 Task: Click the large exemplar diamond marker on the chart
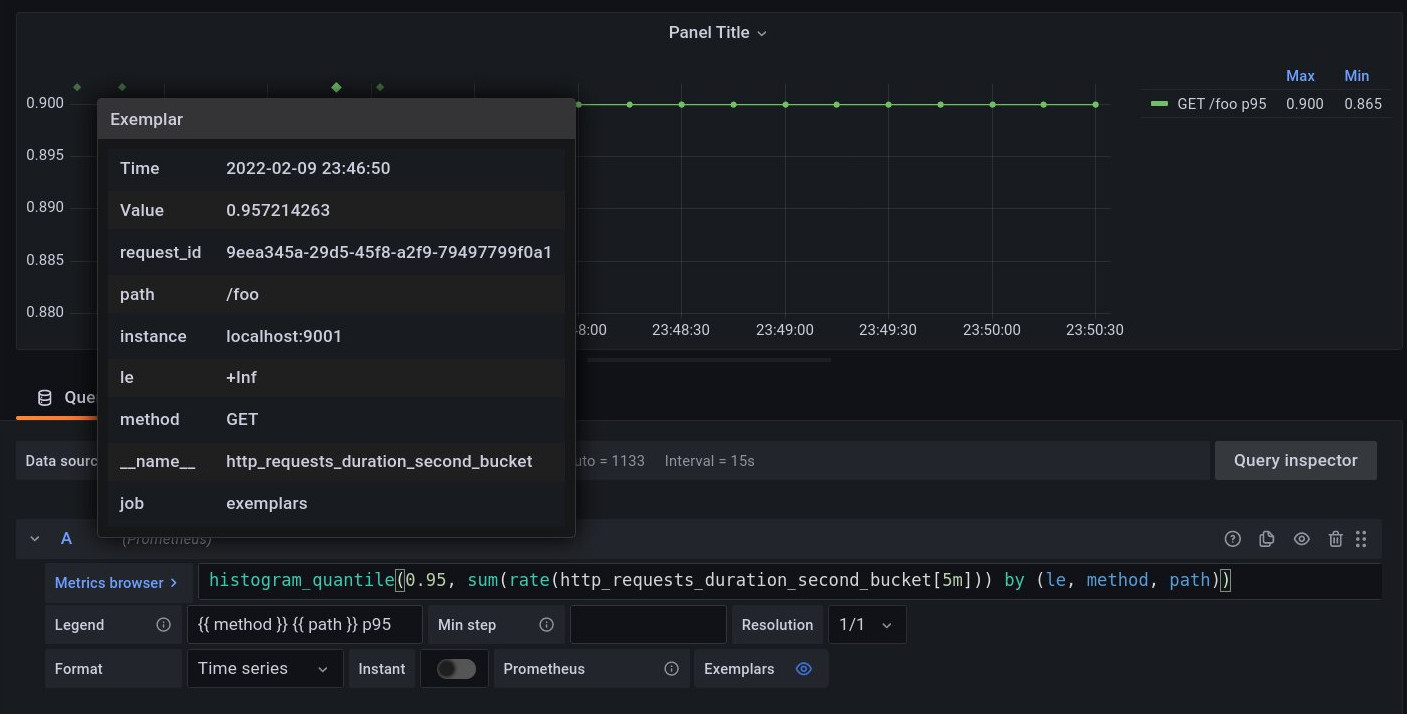tap(336, 87)
